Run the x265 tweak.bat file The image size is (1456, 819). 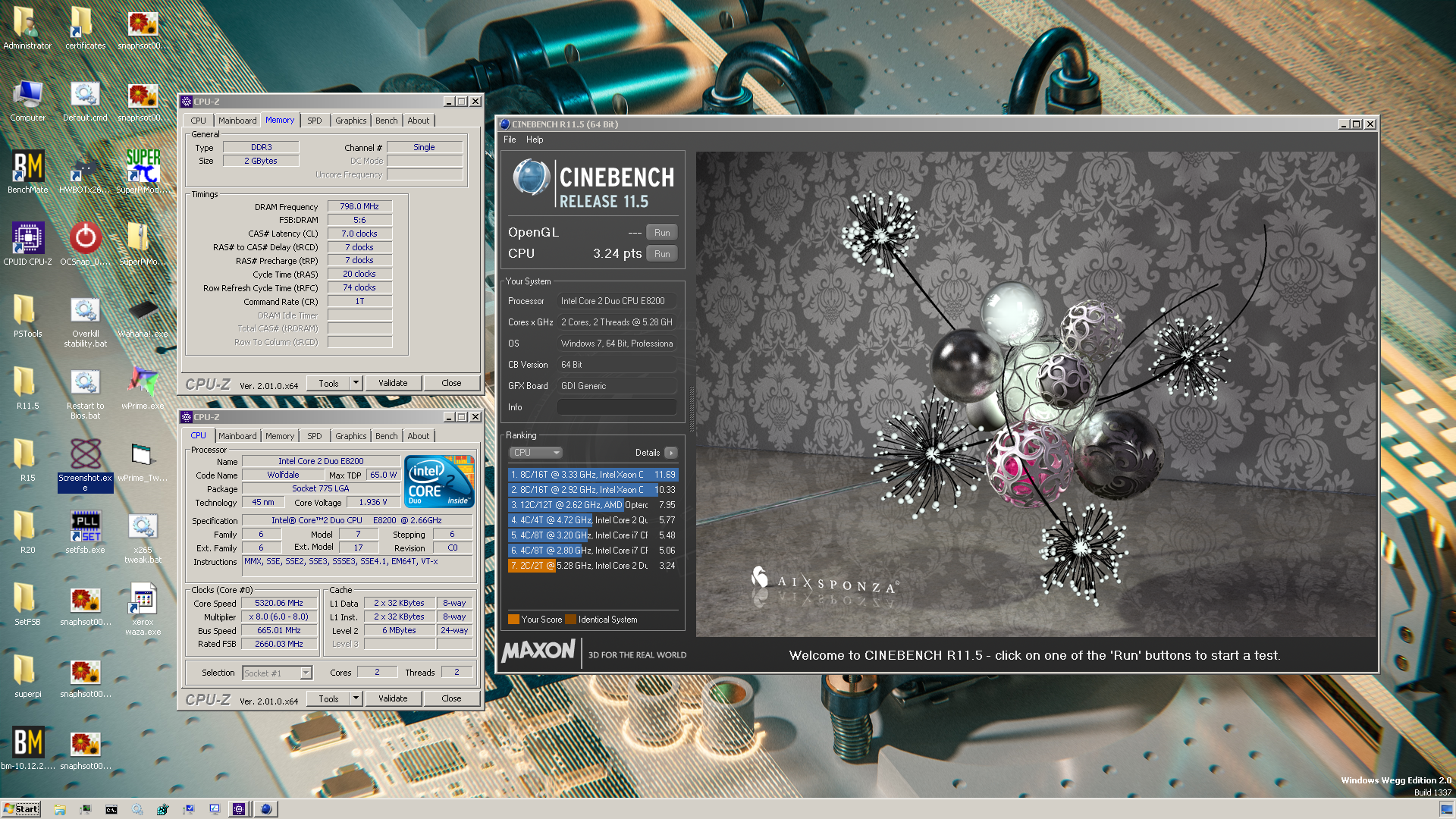point(143,538)
